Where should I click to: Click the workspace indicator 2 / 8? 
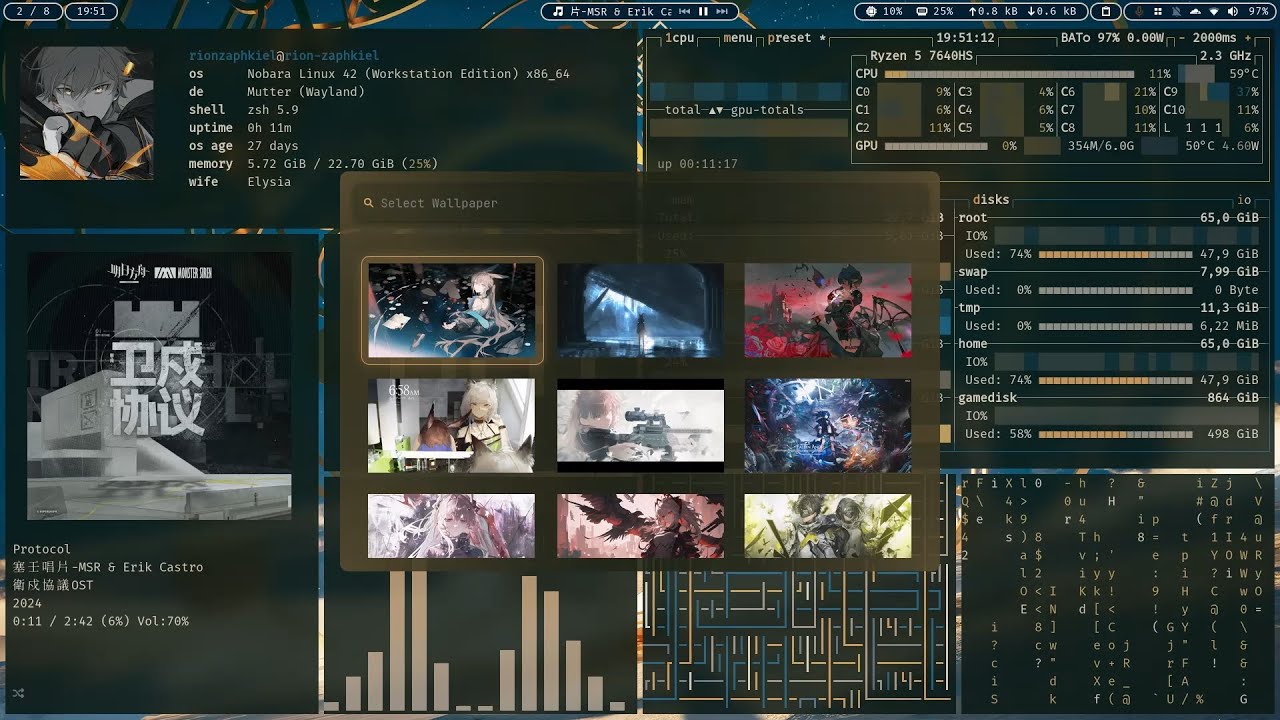(33, 11)
